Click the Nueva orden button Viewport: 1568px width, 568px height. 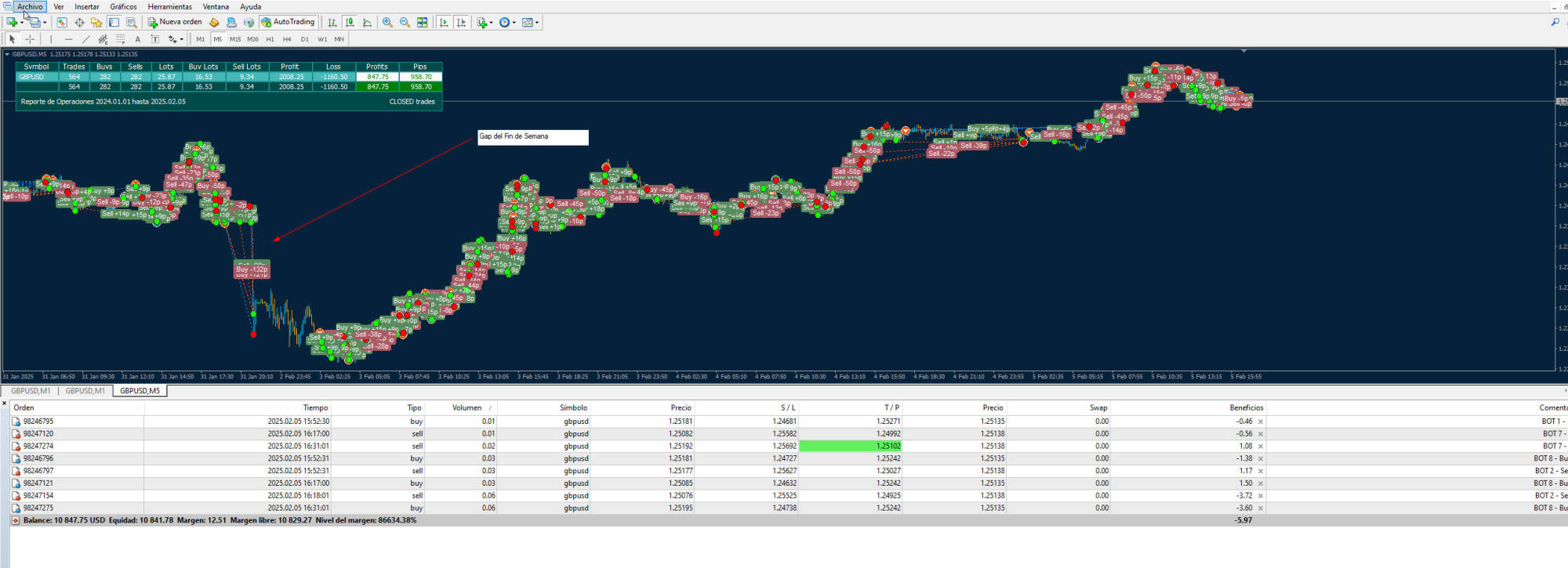pos(175,23)
